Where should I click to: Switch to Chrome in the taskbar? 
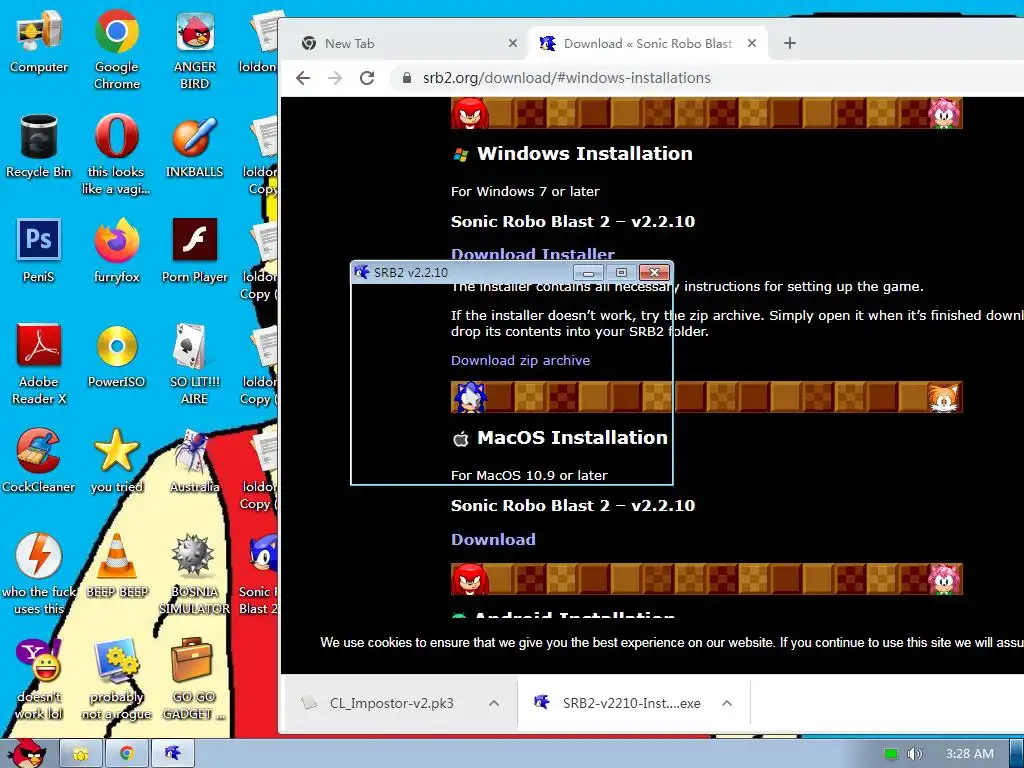click(127, 754)
